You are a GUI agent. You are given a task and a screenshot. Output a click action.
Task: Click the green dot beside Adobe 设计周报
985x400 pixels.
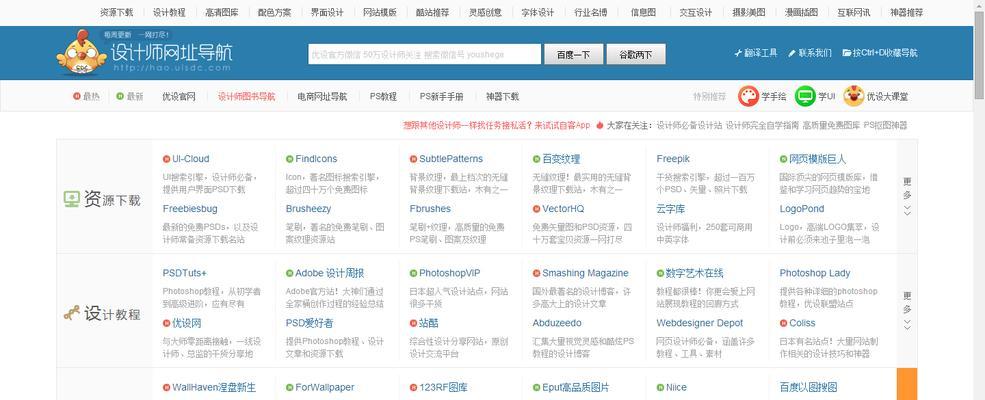coord(290,273)
